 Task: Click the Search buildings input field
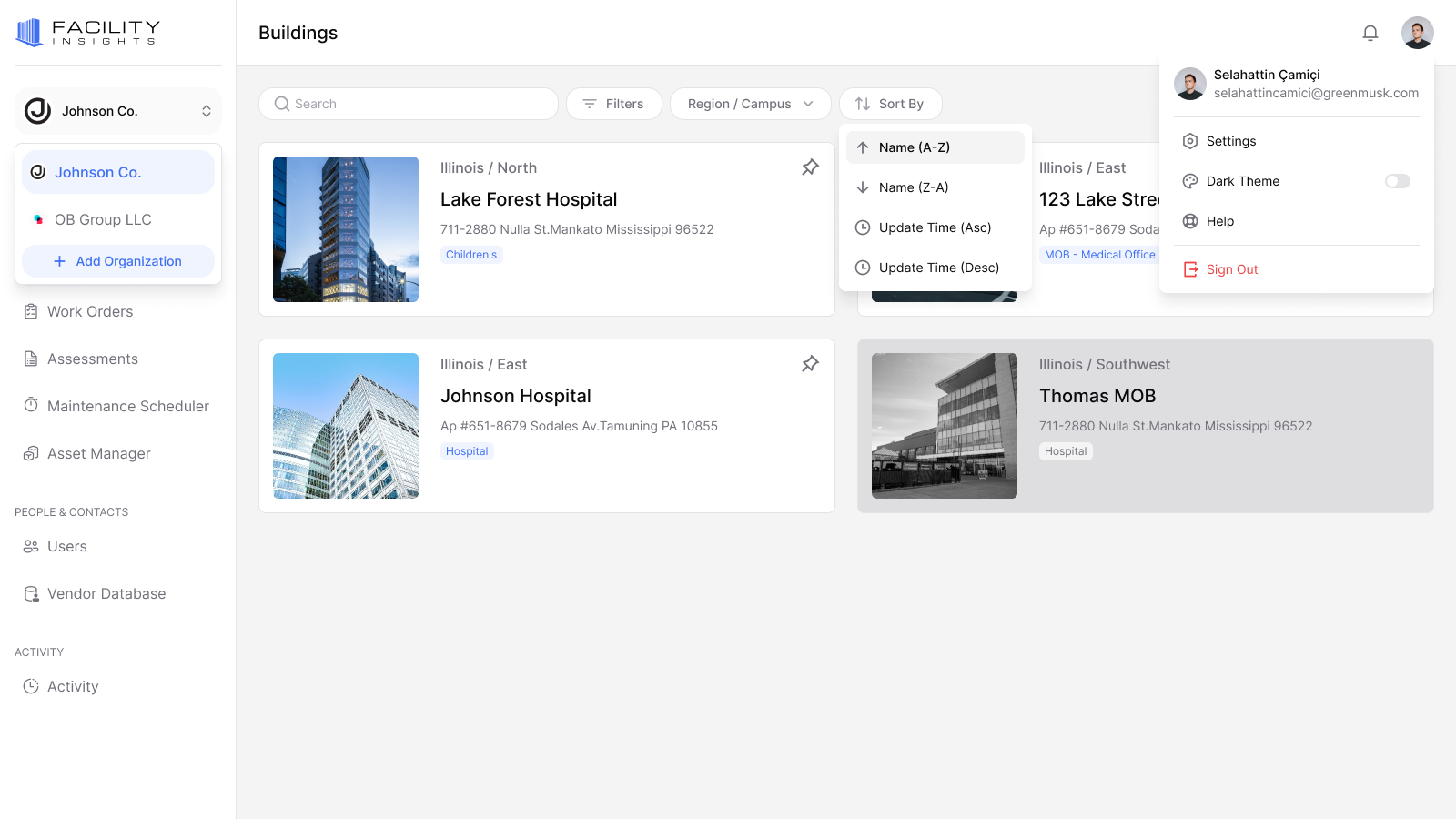click(x=409, y=104)
